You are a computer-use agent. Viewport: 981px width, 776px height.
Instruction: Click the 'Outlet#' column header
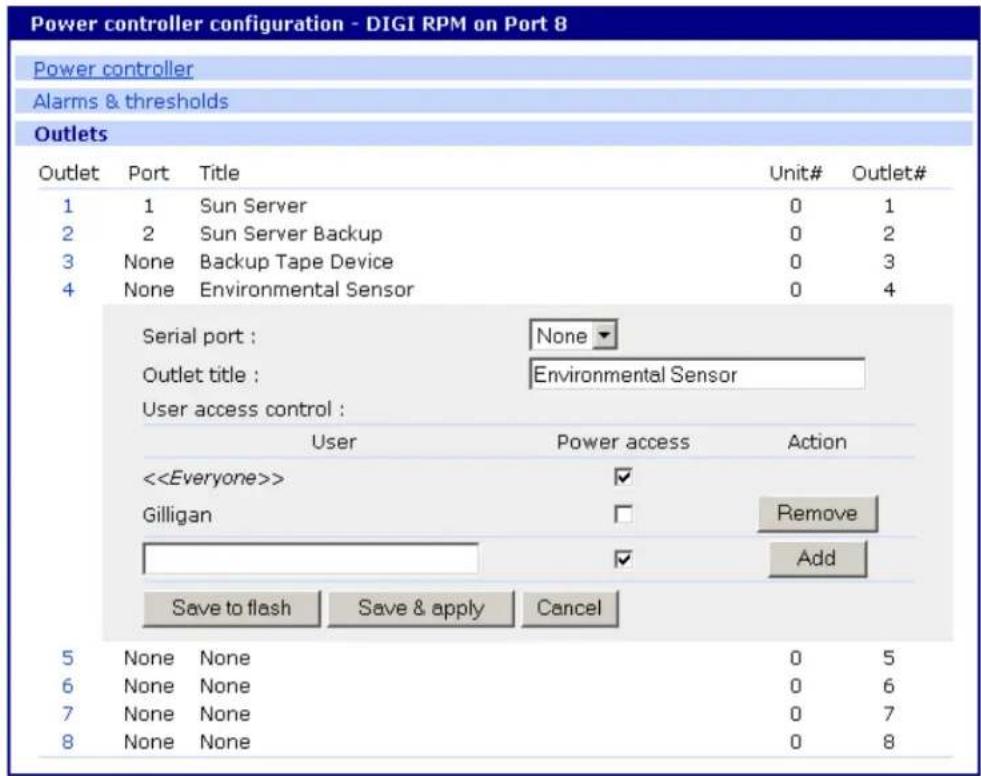tap(888, 173)
